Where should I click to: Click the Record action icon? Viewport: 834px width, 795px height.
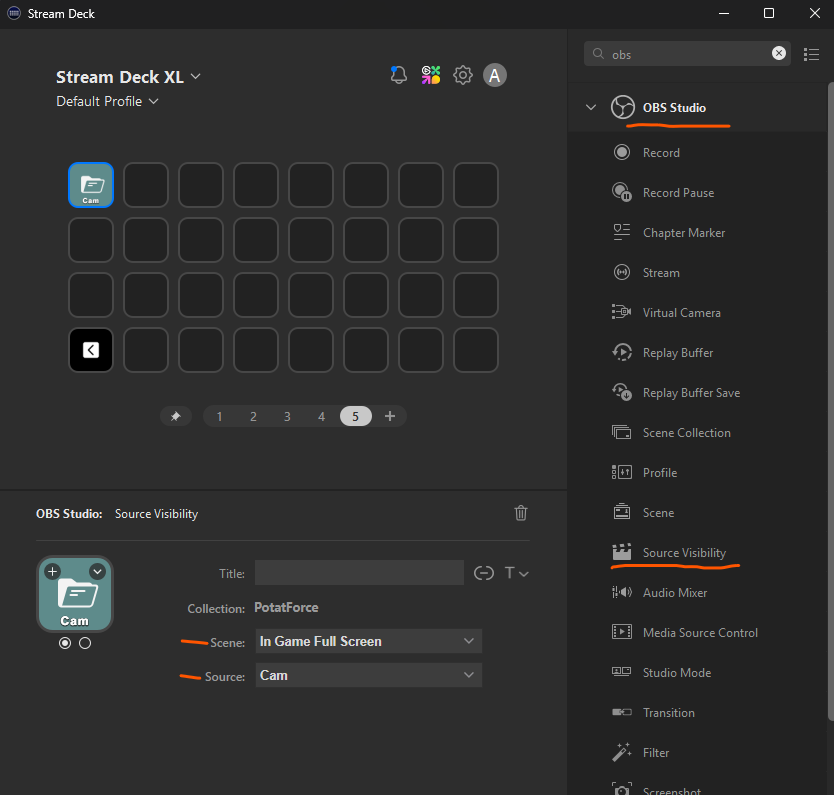coord(622,153)
